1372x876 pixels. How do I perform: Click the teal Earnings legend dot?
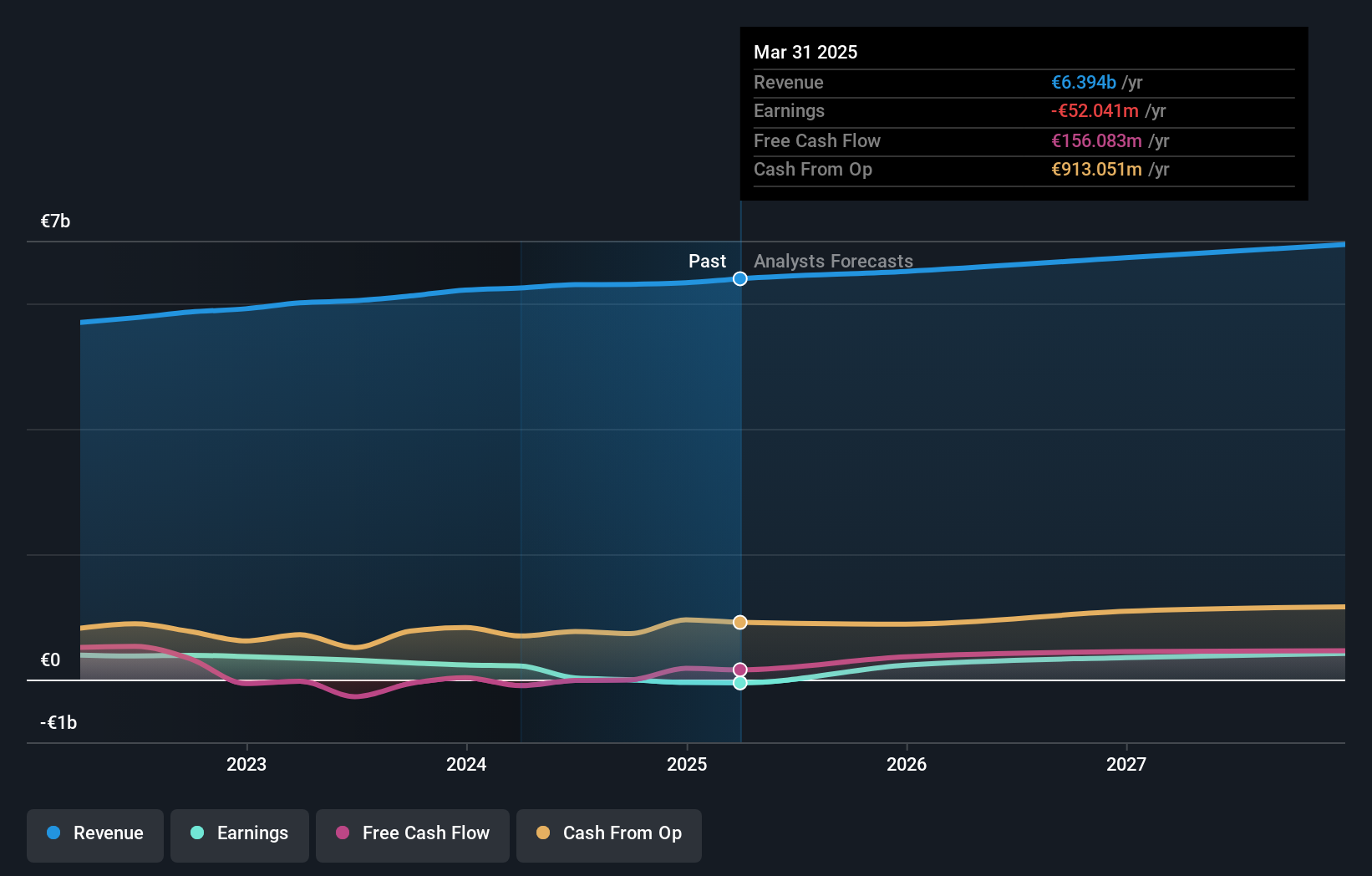[197, 833]
